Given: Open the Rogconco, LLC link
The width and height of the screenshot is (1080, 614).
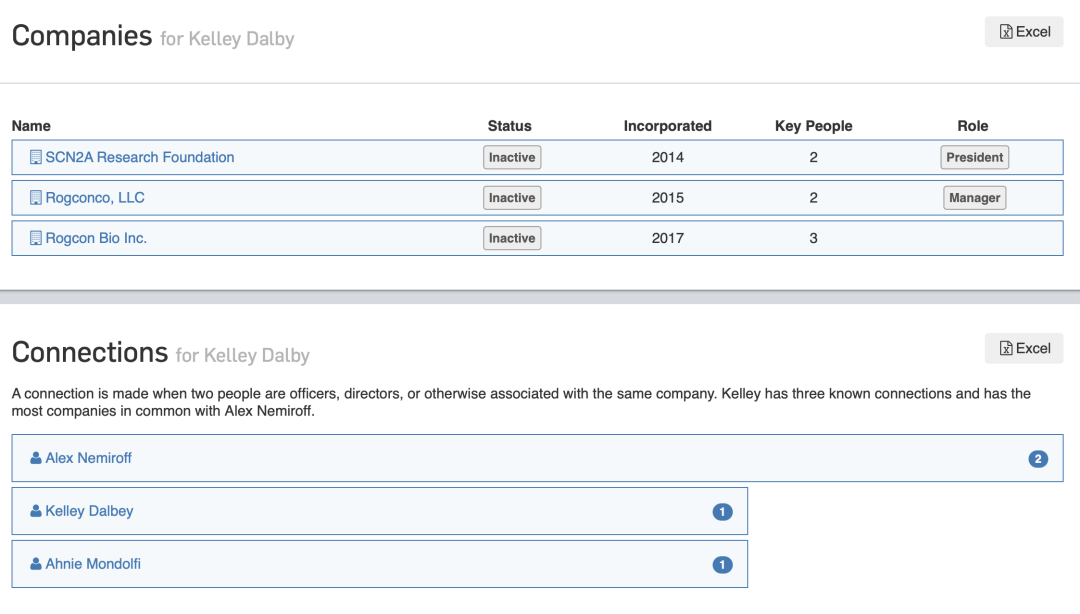Looking at the screenshot, I should coord(95,198).
